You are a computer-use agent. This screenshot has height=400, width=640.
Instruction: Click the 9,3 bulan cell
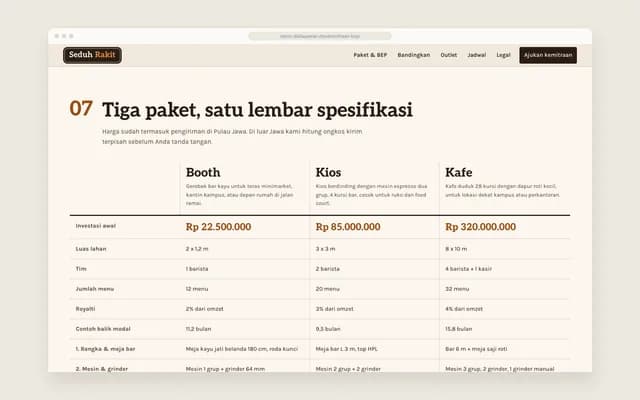click(328, 329)
